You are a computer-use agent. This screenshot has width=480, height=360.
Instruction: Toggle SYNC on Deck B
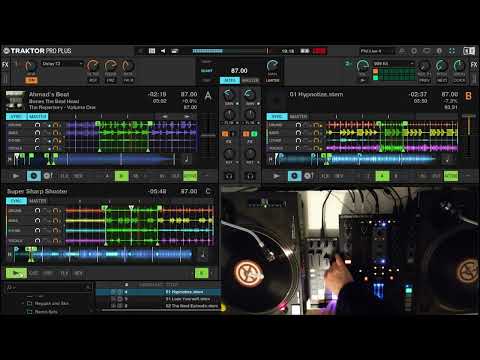click(277, 116)
